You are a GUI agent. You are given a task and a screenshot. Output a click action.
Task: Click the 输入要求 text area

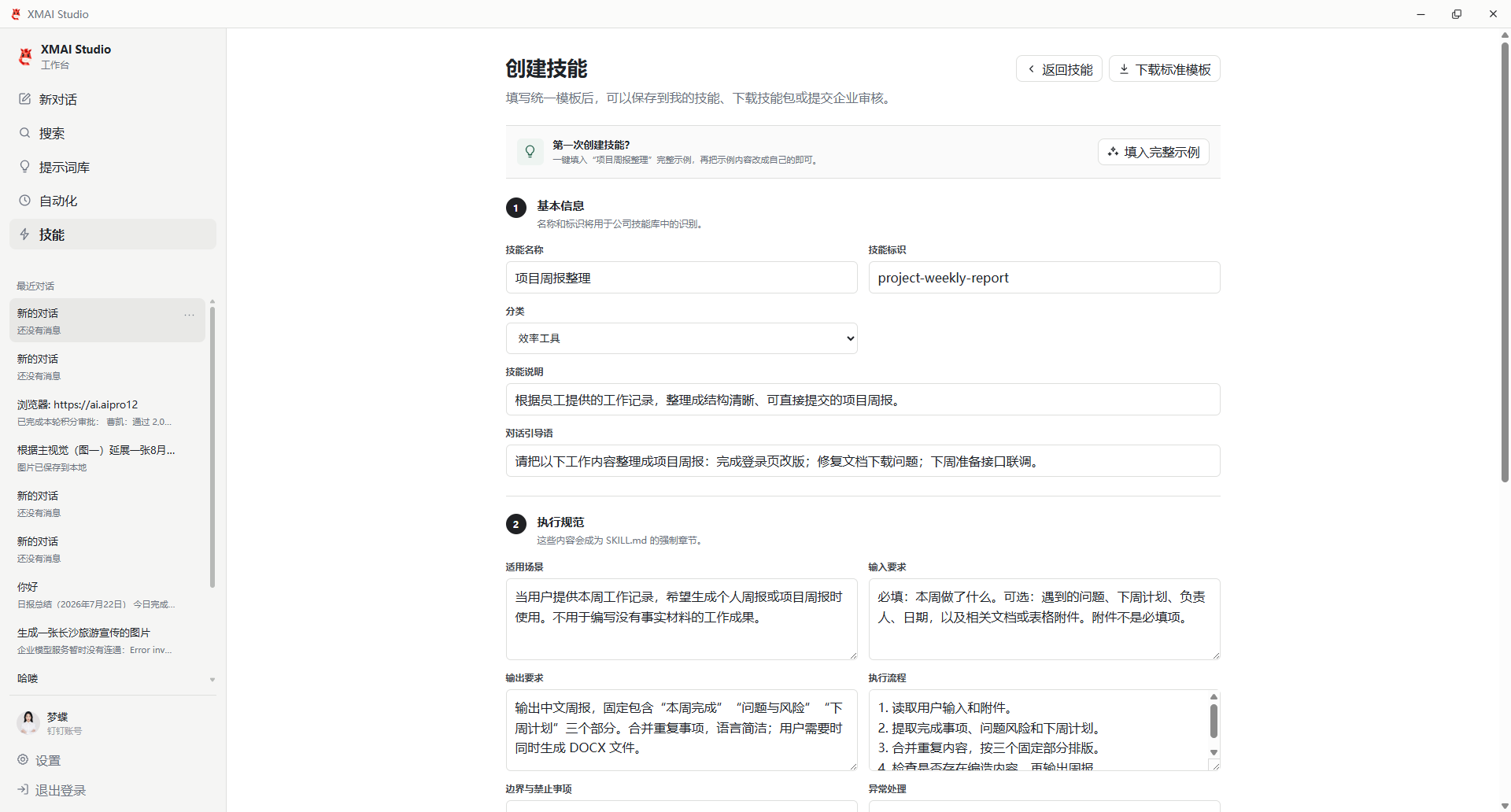[1044, 619]
